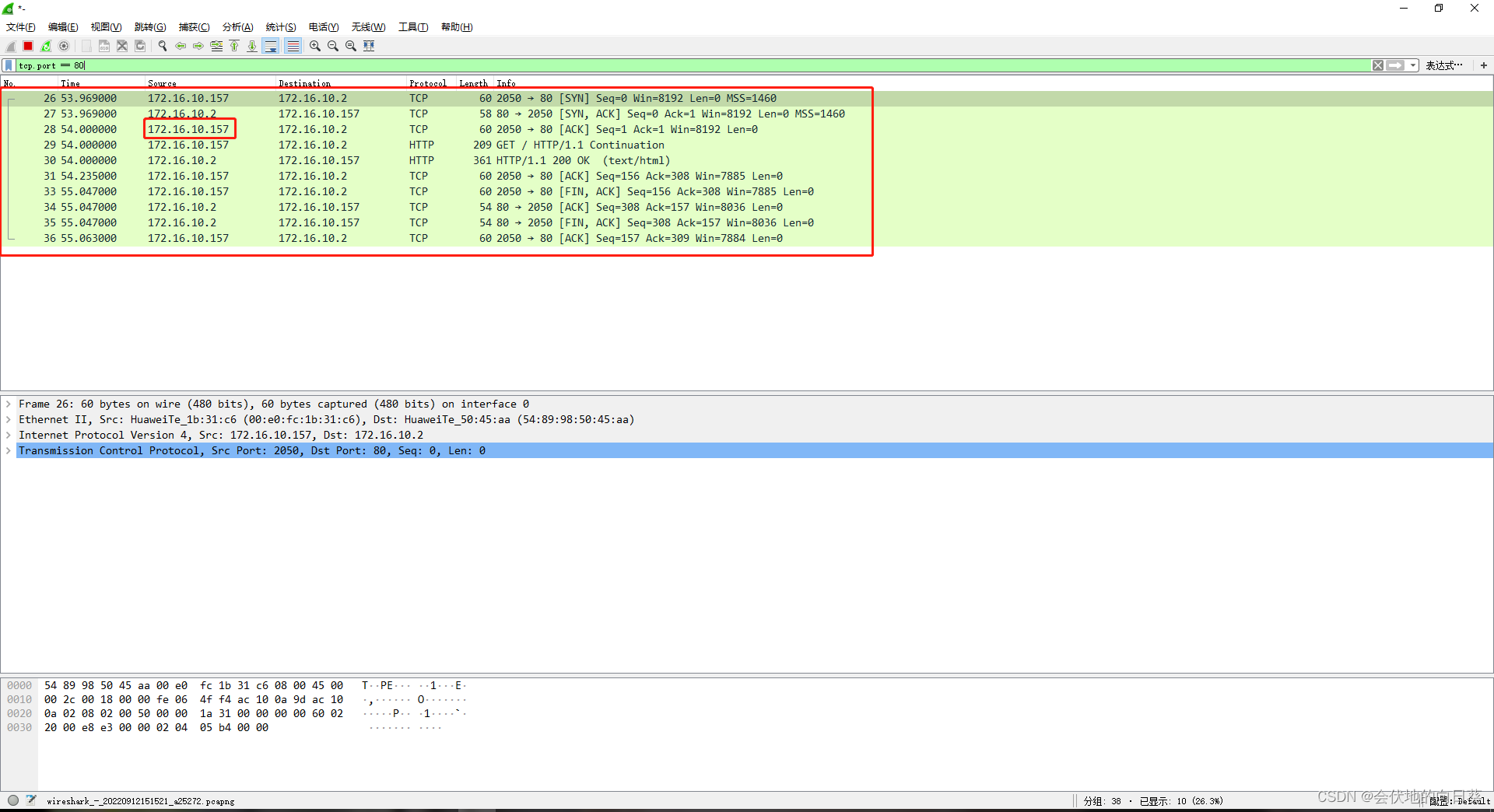1494x812 pixels.
Task: Close the capture file via toolbar icon
Action: tap(121, 46)
